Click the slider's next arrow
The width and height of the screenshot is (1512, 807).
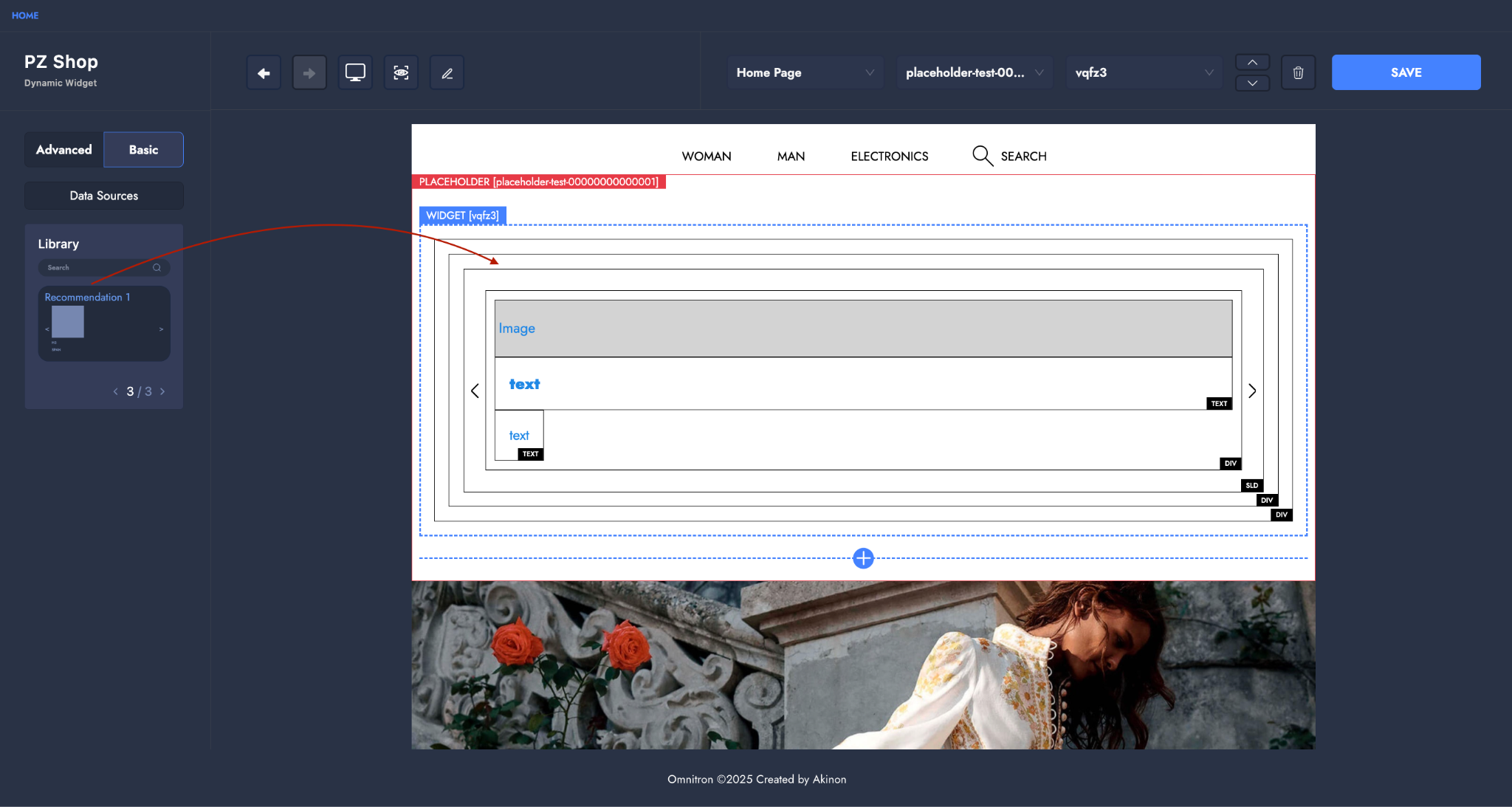point(1252,391)
